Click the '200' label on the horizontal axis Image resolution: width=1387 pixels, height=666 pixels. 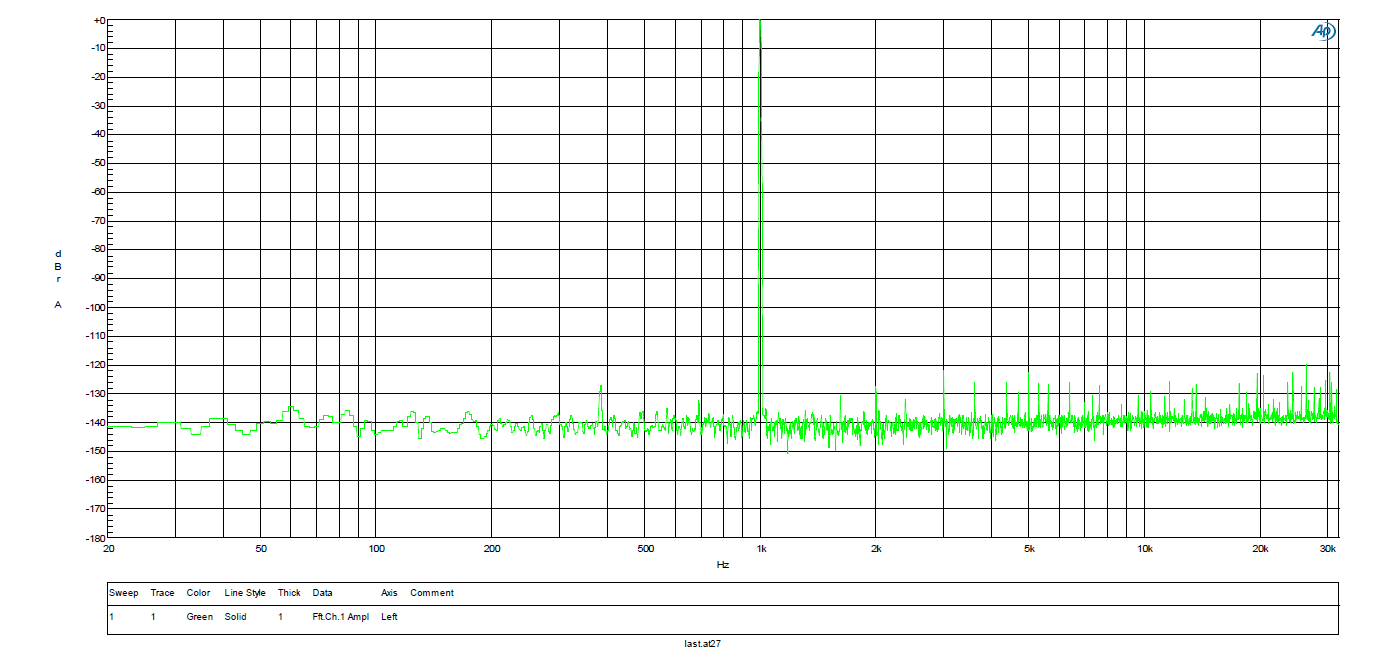point(492,549)
